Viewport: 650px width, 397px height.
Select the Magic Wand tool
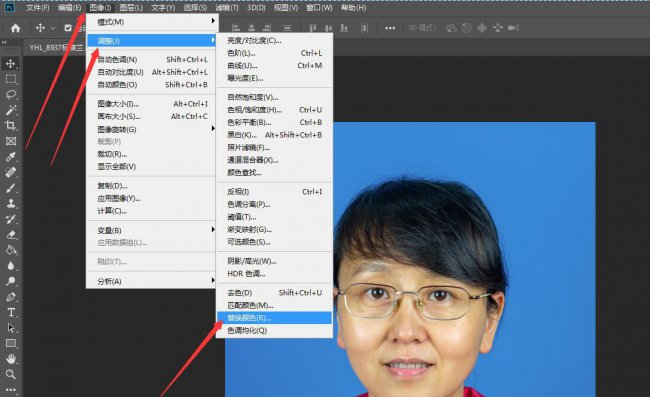[x=11, y=110]
